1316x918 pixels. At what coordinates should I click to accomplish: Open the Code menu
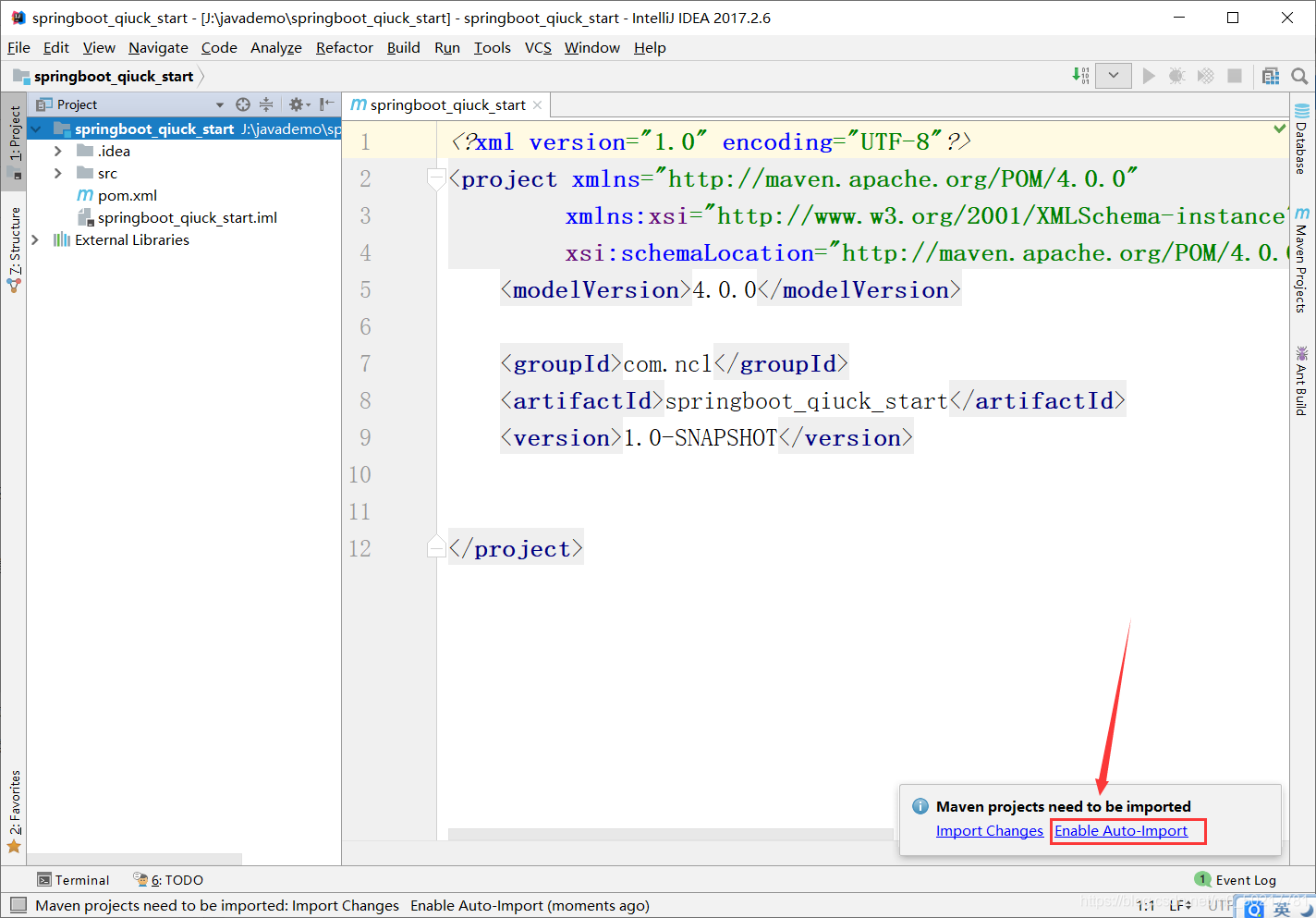coord(219,47)
